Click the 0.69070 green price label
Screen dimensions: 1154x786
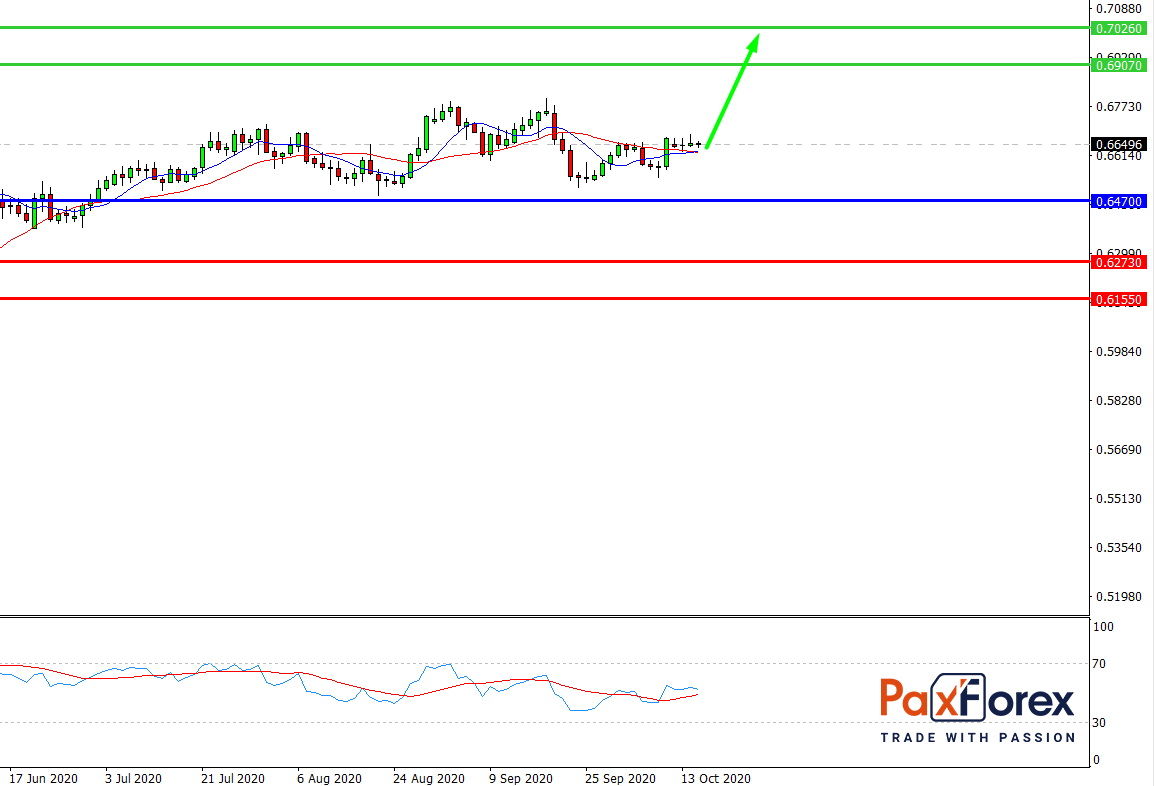pyautogui.click(x=1118, y=66)
